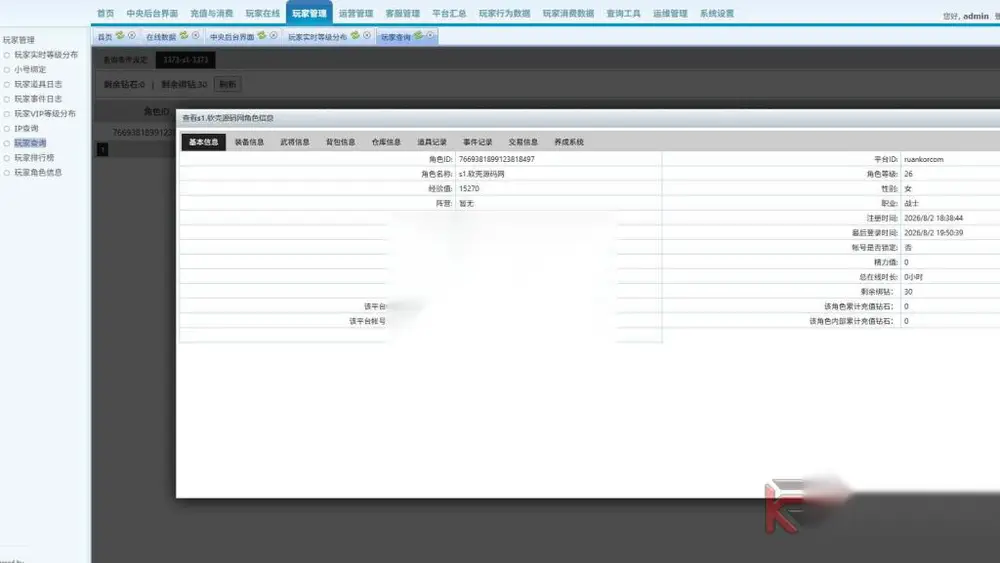This screenshot has height=563, width=1000.
Task: Close the 在线数据 tab
Action: point(195,36)
